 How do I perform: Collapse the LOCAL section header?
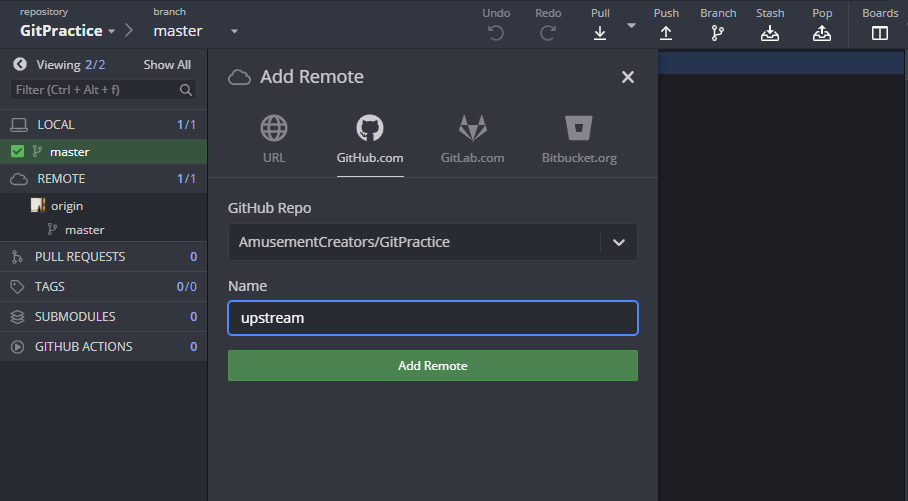[103, 125]
